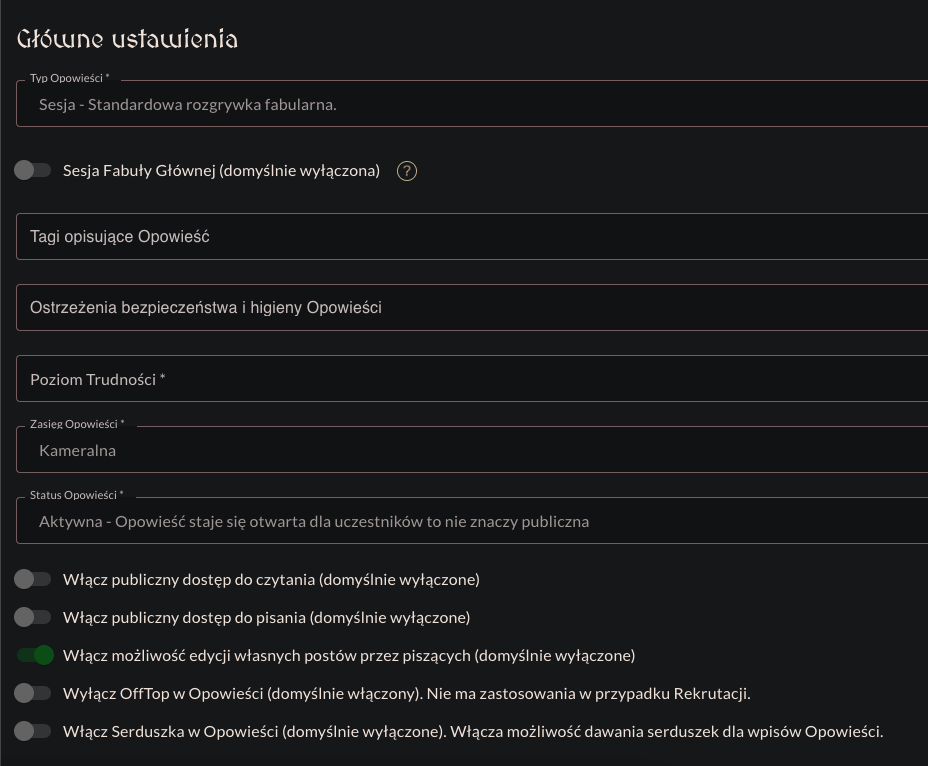The width and height of the screenshot is (928, 766).
Task: Open the Status Opowieści dropdown showing Aktywna
Action: pos(472,521)
